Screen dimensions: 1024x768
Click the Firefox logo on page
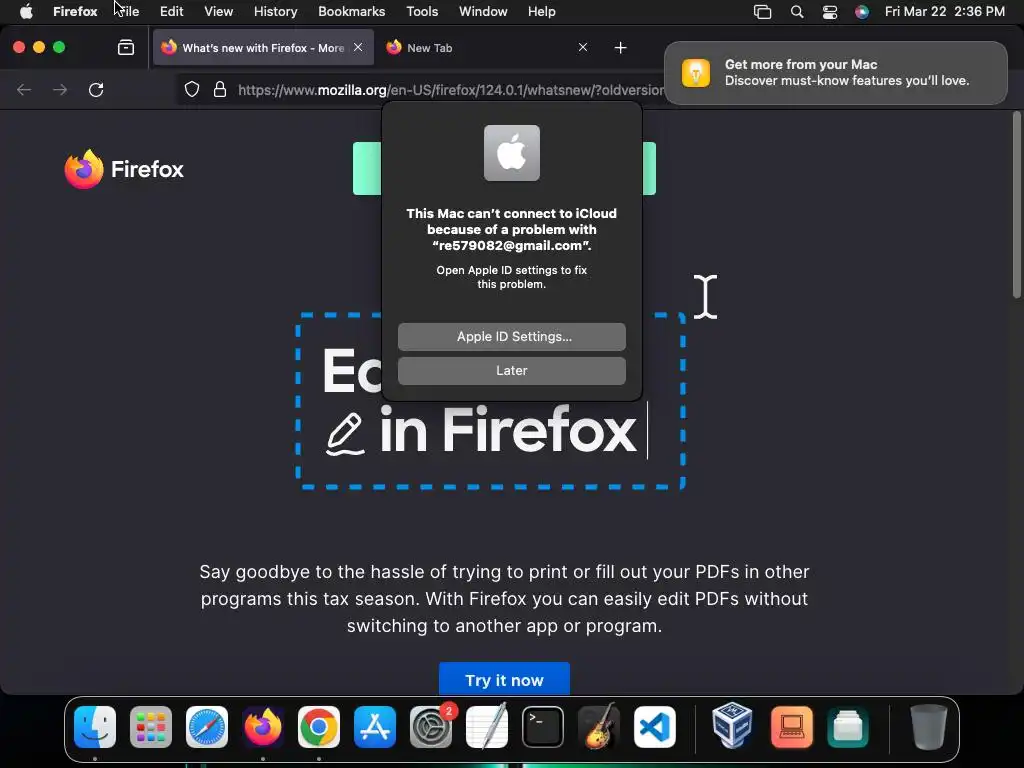coord(124,169)
